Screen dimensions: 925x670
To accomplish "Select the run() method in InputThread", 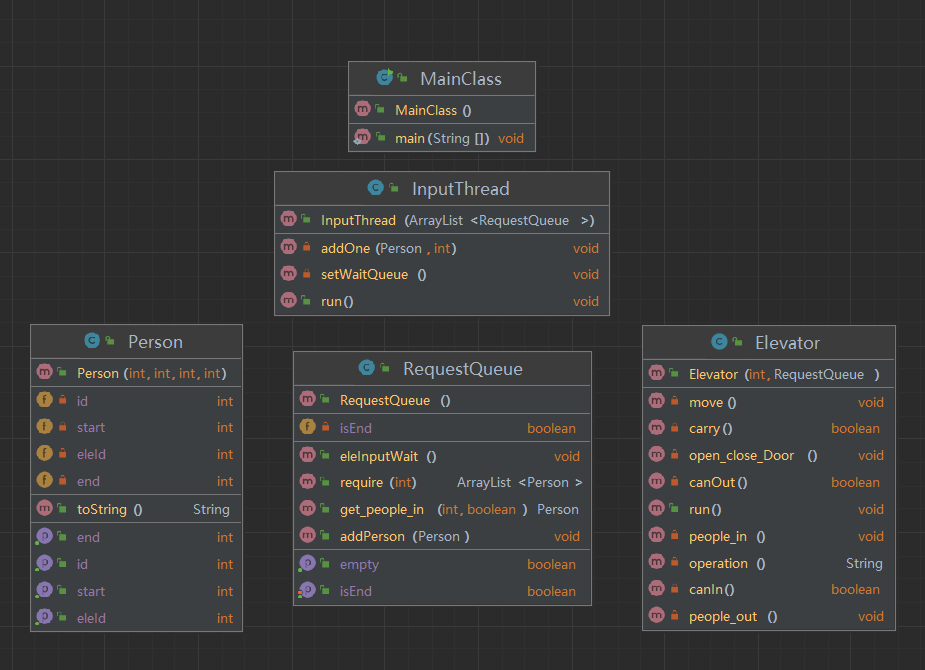I will [442, 301].
